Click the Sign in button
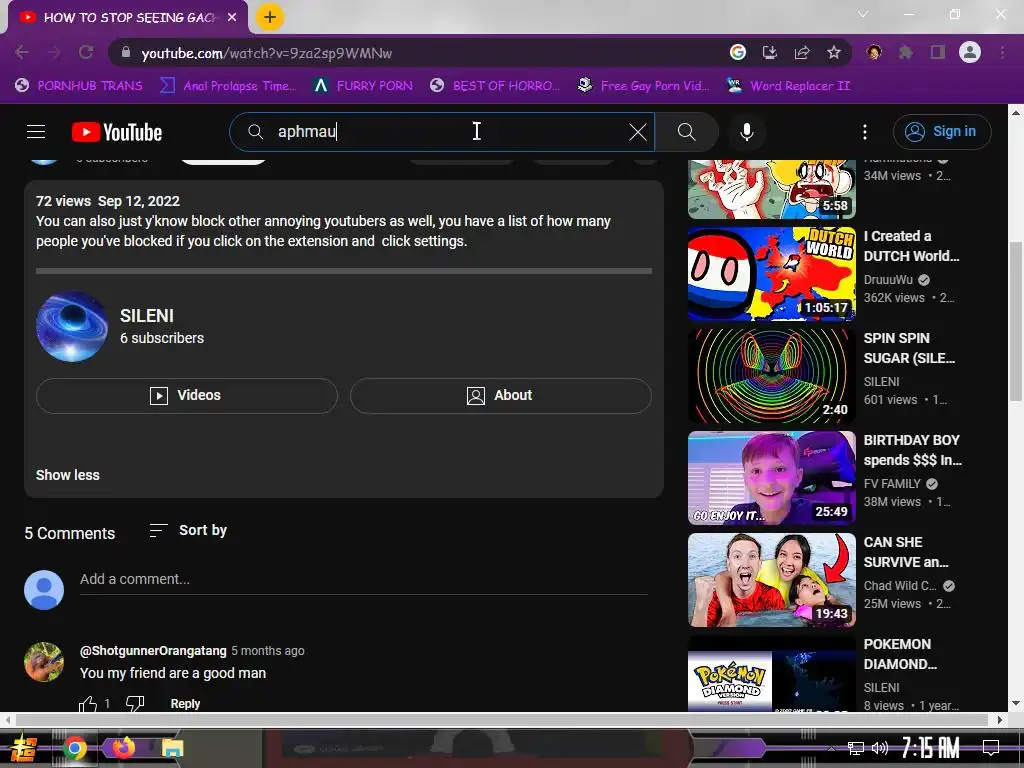Image resolution: width=1024 pixels, height=768 pixels. pyautogui.click(x=942, y=132)
